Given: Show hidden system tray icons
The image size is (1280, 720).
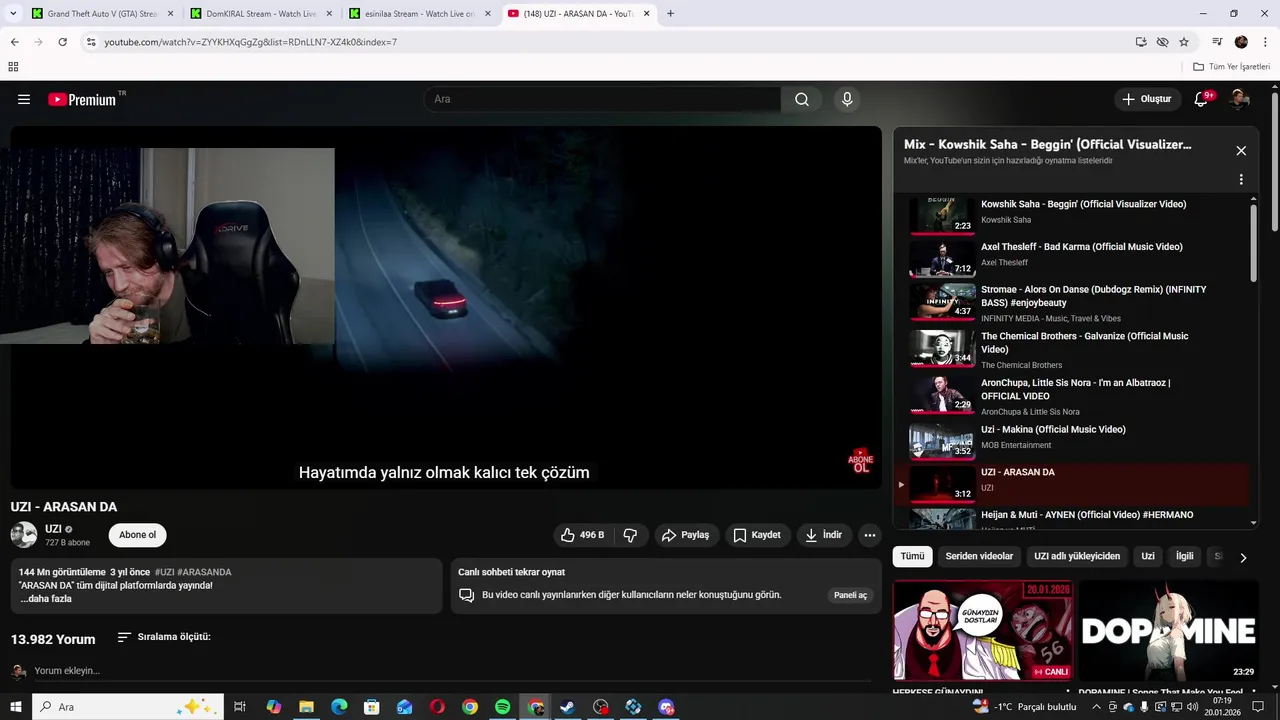Looking at the screenshot, I should [1097, 707].
